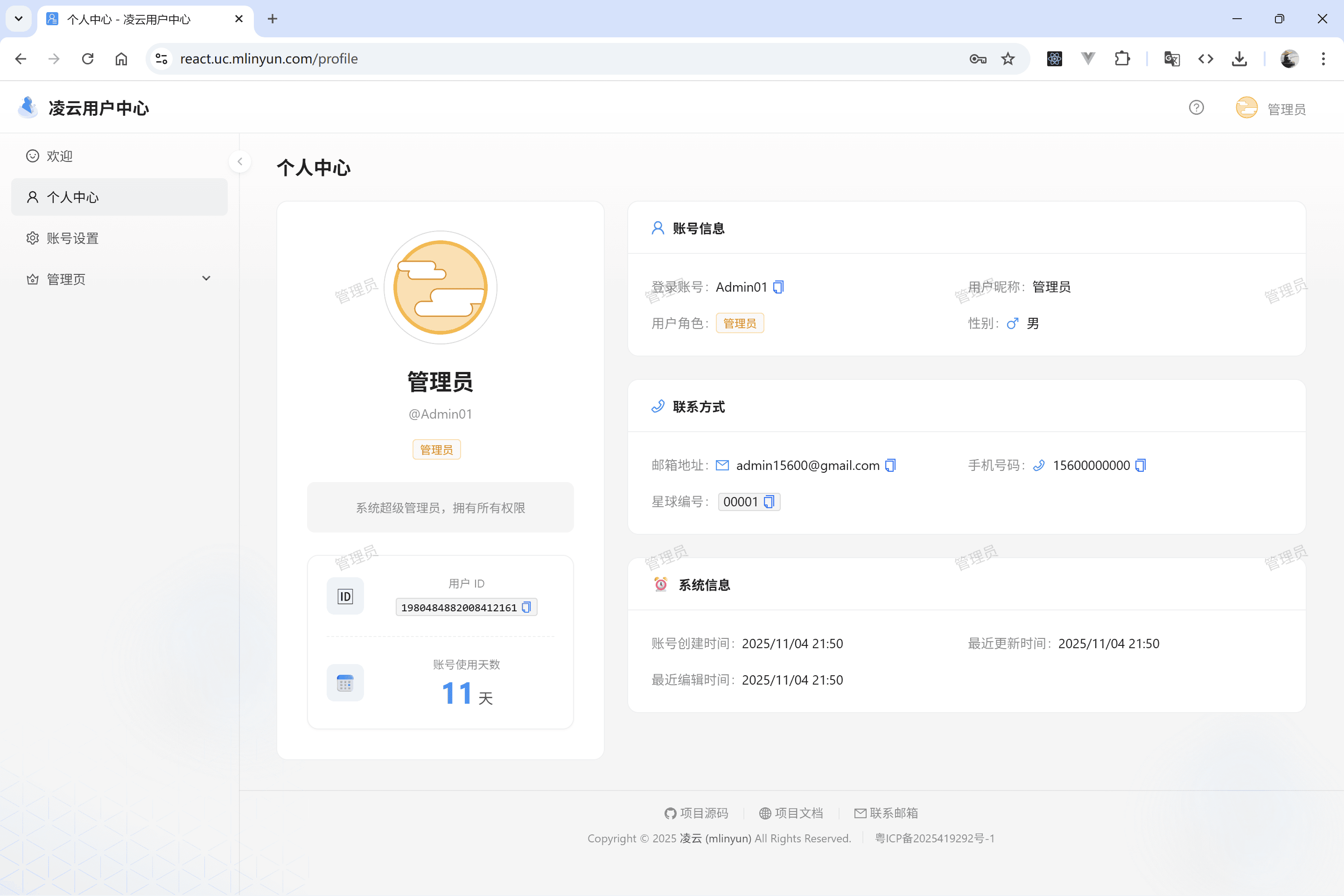Reload the page with refresh icon
Image resolution: width=1344 pixels, height=896 pixels.
87,59
